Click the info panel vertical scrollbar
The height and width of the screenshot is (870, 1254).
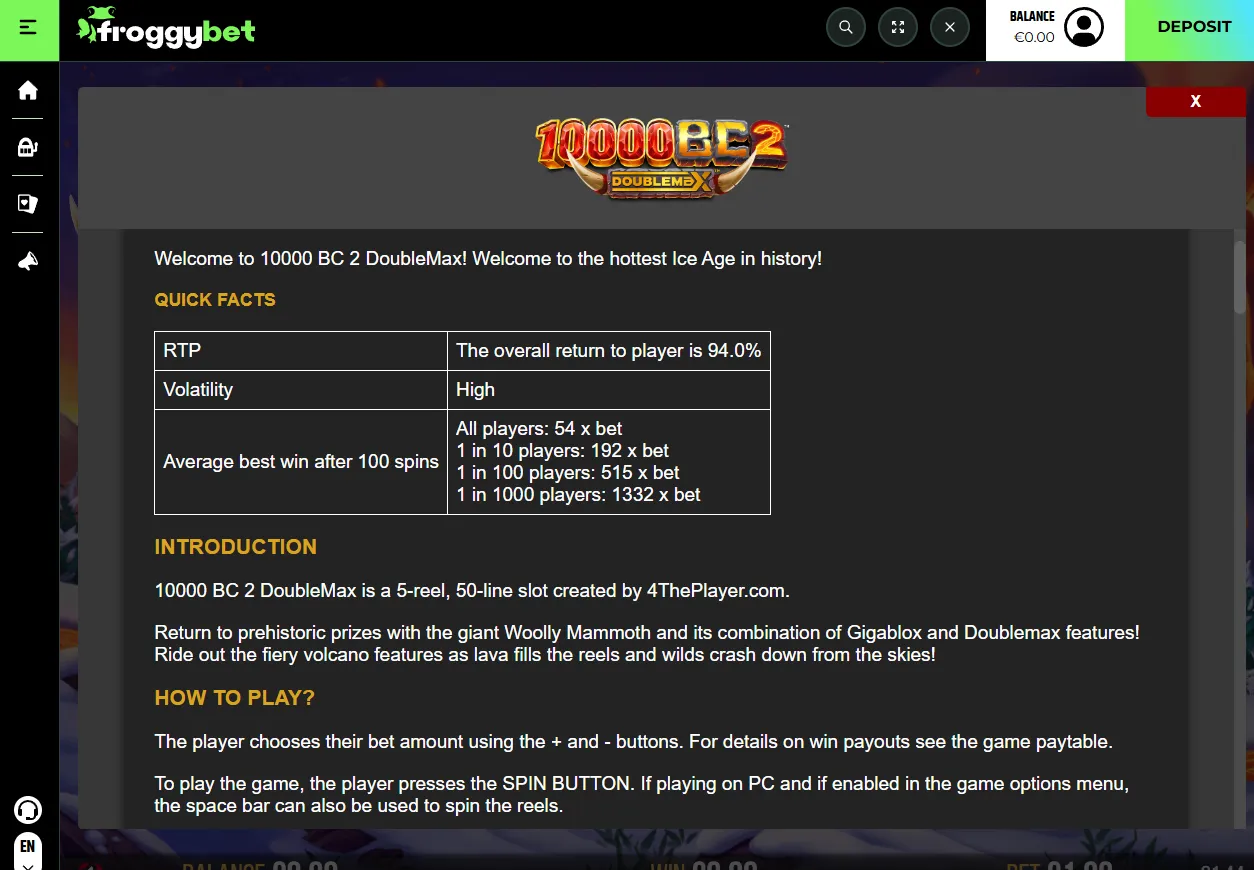[1240, 278]
